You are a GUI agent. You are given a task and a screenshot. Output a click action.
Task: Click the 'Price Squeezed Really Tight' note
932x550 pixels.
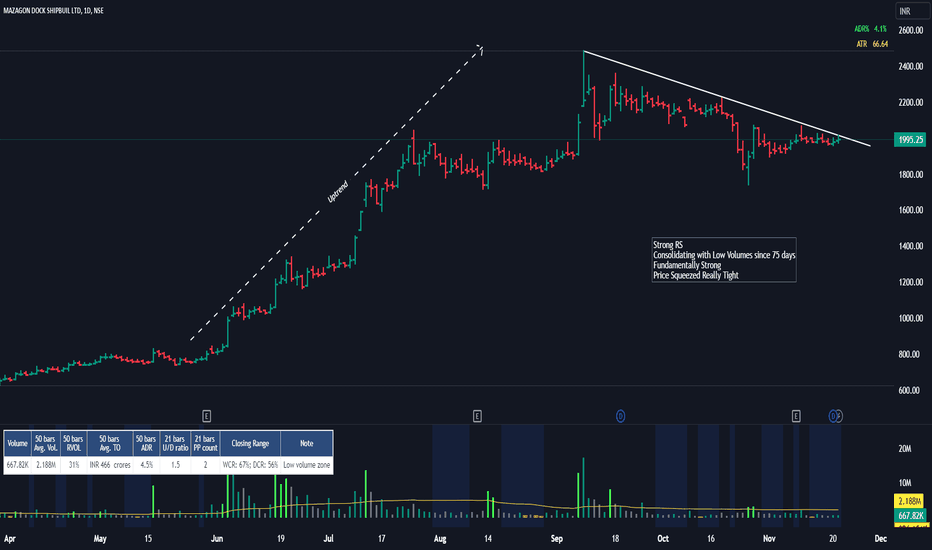695,275
